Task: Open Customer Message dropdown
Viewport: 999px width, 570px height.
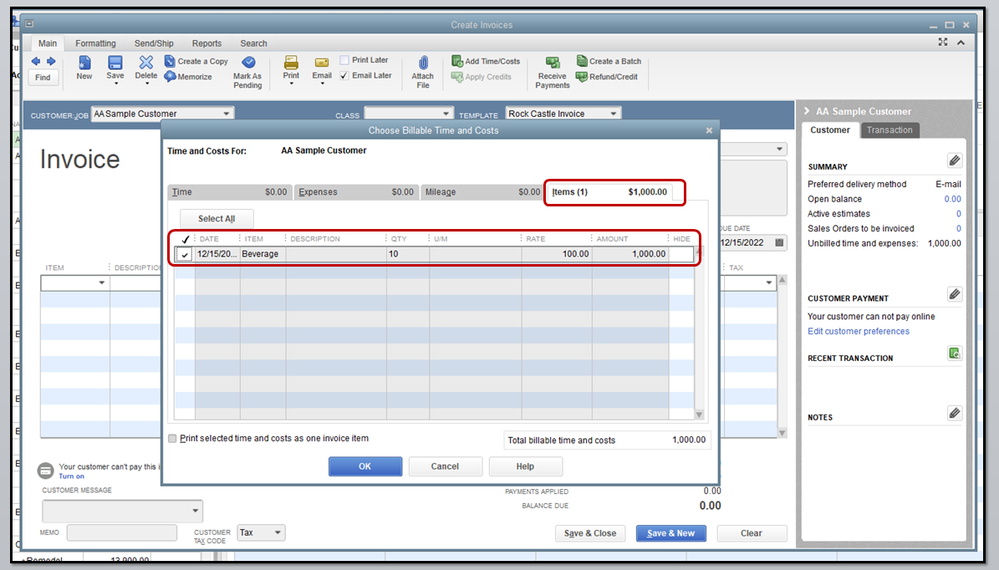Action: click(x=195, y=511)
